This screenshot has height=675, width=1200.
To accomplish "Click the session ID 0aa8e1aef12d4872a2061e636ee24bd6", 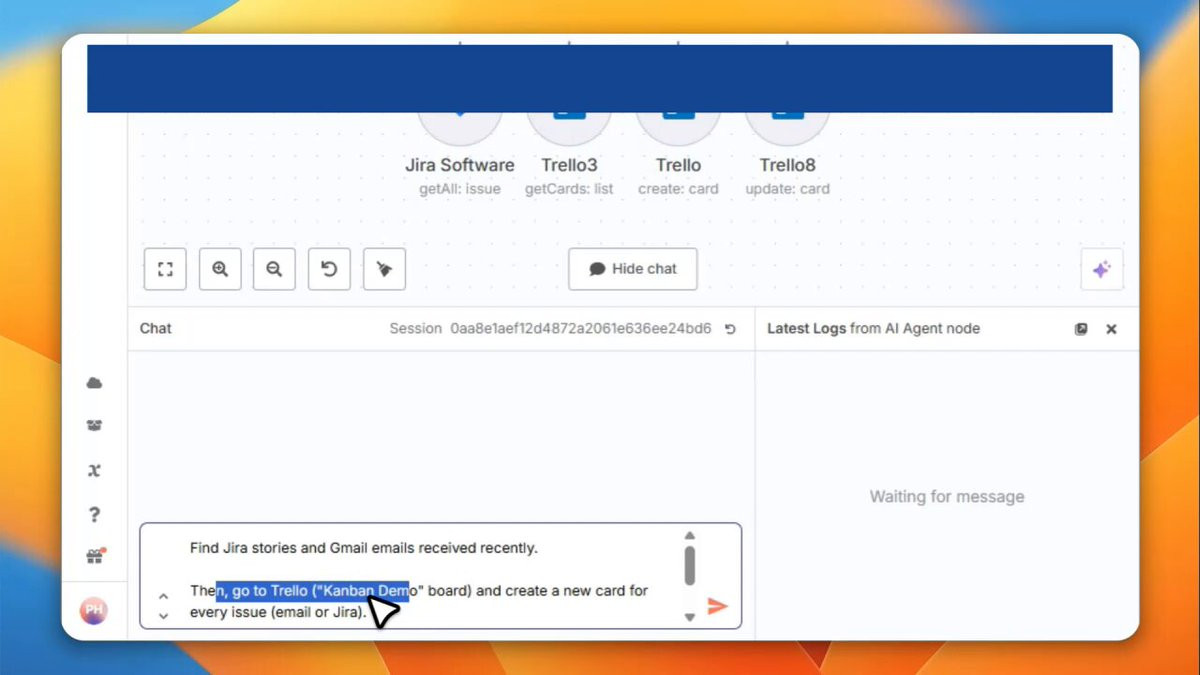I will coord(580,328).
